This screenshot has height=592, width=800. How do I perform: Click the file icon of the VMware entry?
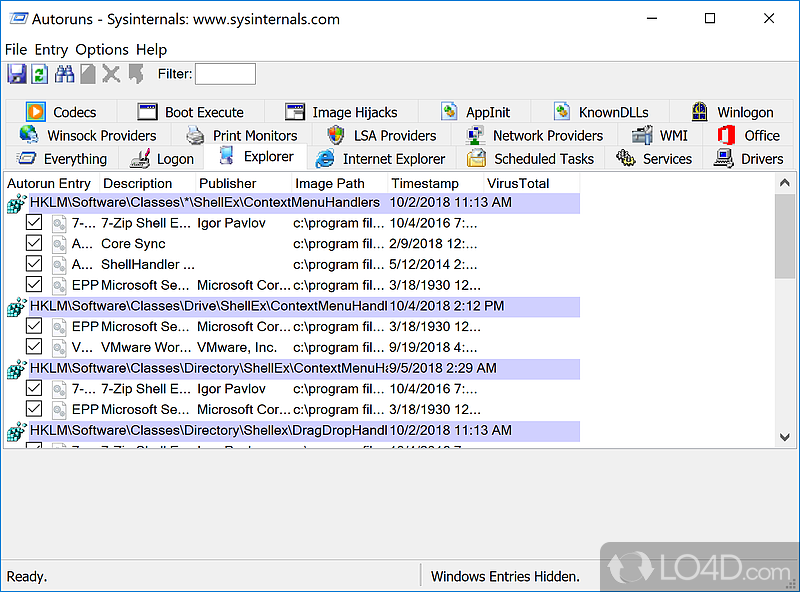(x=60, y=347)
